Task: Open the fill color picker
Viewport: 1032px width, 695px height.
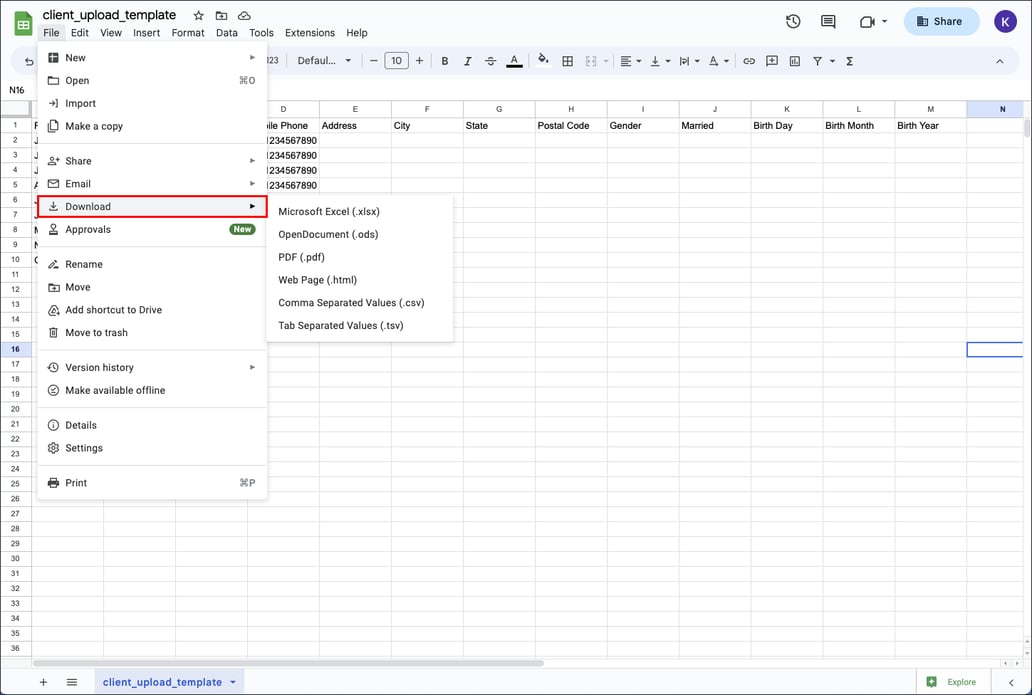Action: tap(543, 60)
